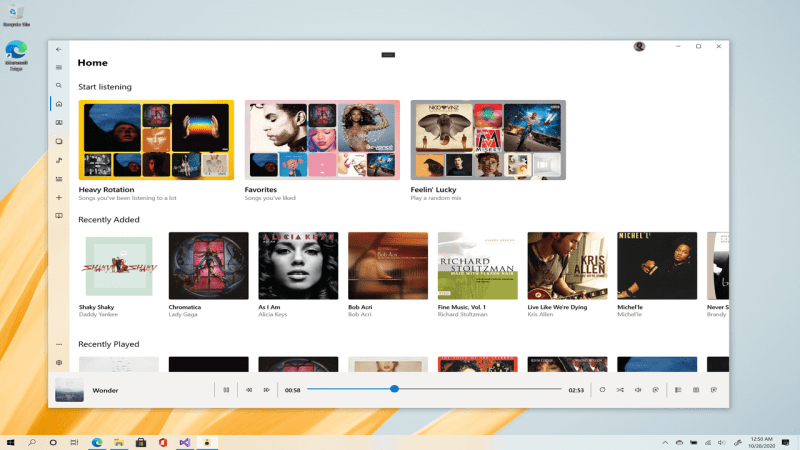This screenshot has height=450, width=800.
Task: Open the Recycle Bin on the desktop
Action: coord(16,15)
